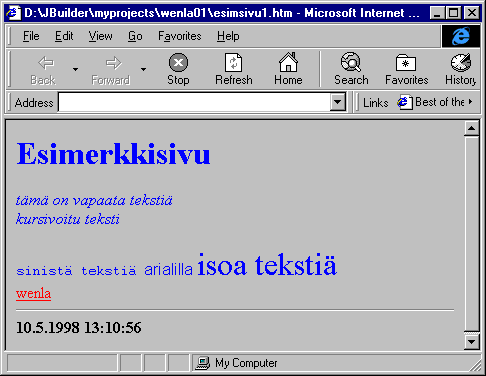Click the monospace sinistä tekstiä text
Image resolution: width=486 pixels, height=376 pixels.
pyautogui.click(x=76, y=271)
